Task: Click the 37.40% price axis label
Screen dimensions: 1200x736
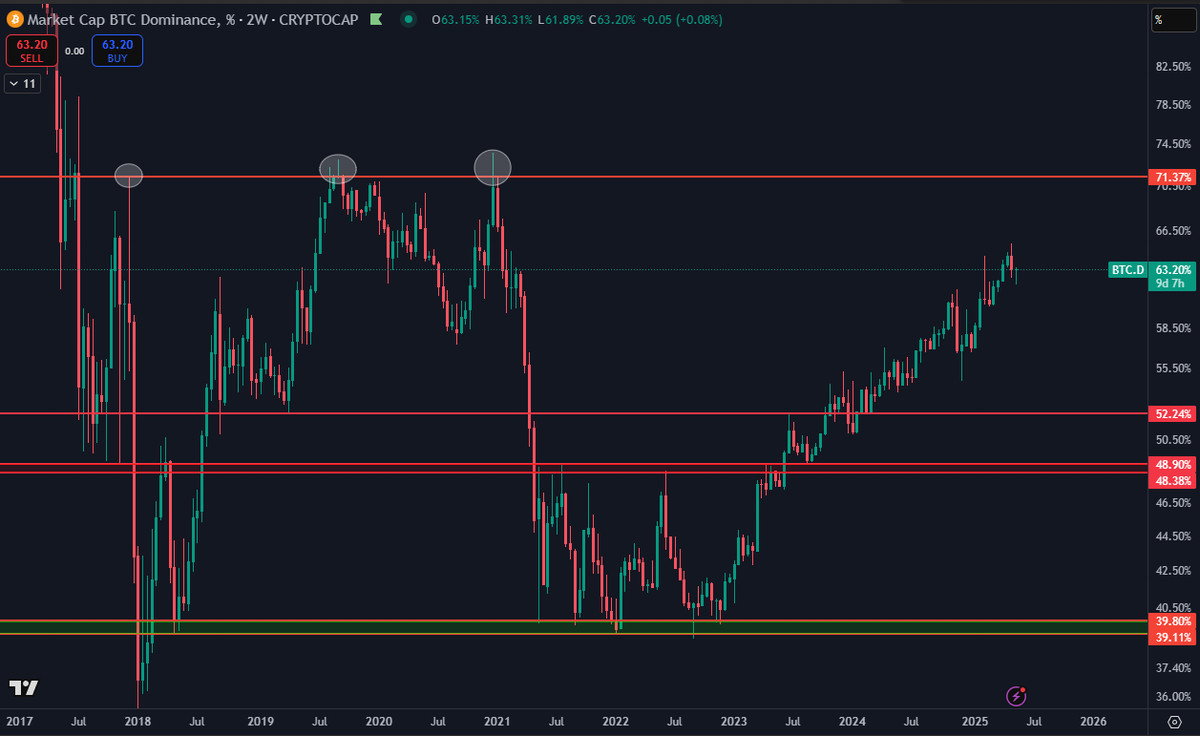Action: click(1173, 668)
